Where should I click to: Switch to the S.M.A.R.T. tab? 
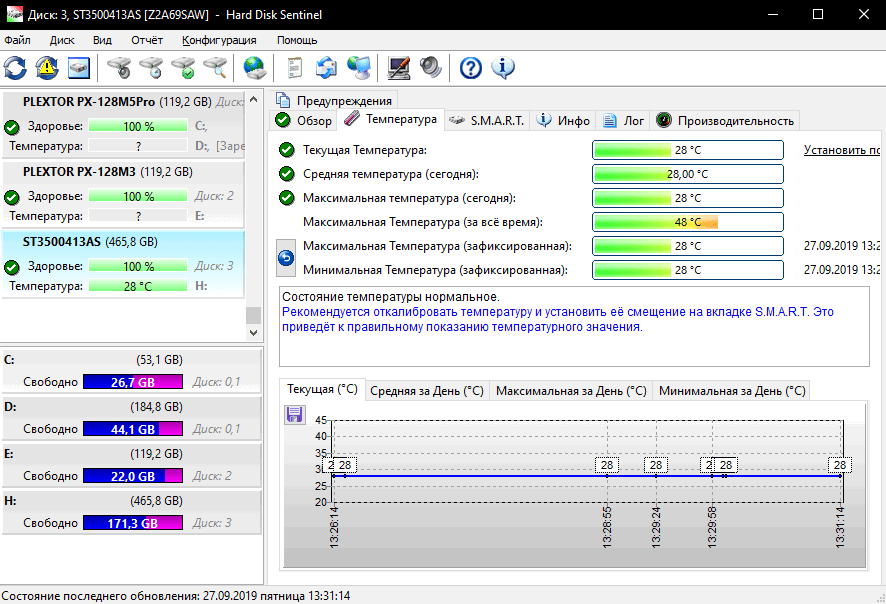pyautogui.click(x=487, y=120)
